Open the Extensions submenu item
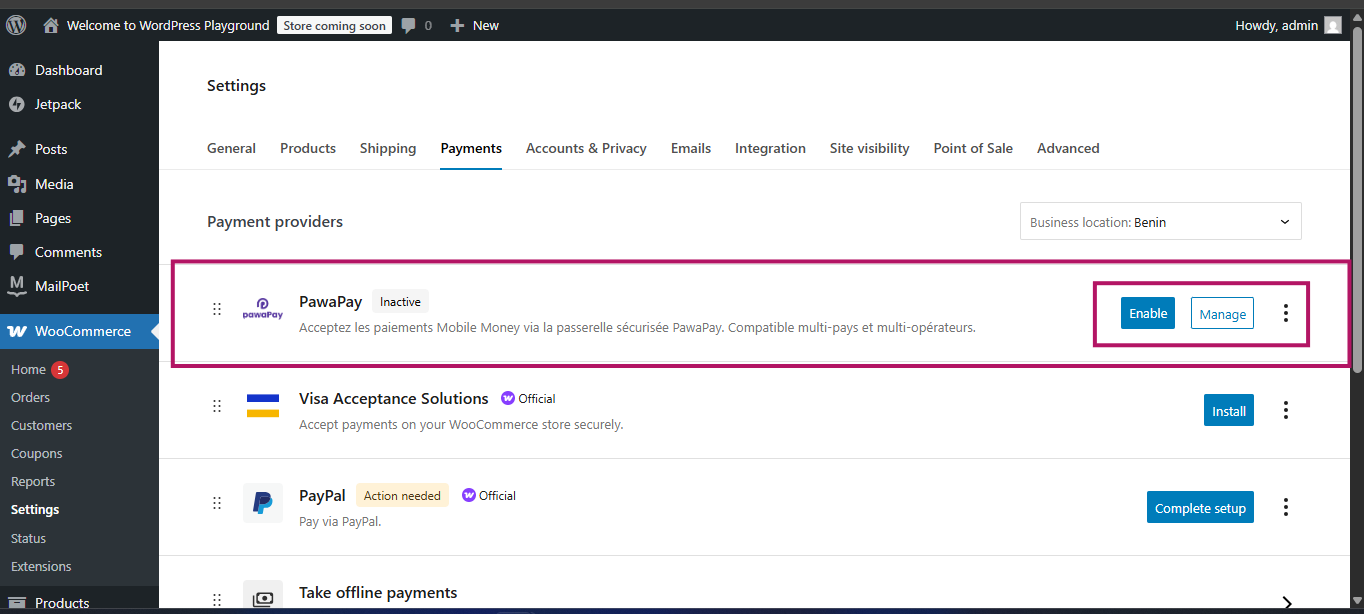This screenshot has height=614, width=1364. click(41, 566)
